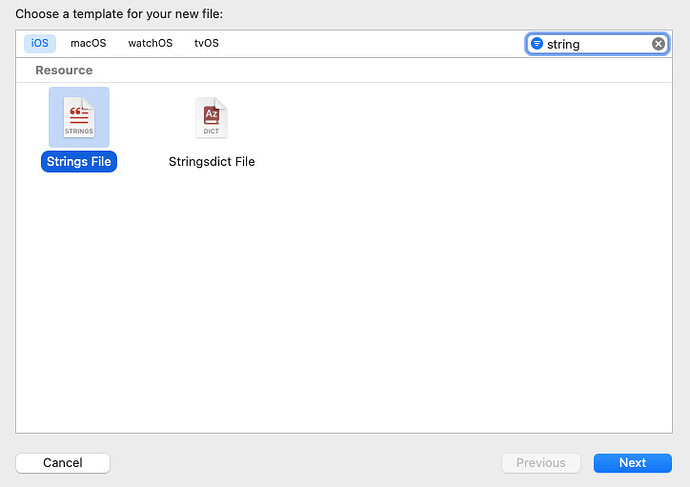Select the Stringsdict File template icon
This screenshot has width=690, height=487.
pyautogui.click(x=211, y=117)
